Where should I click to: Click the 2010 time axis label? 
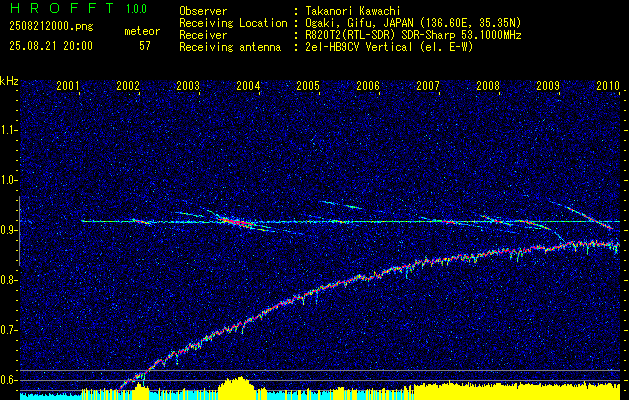pyautogui.click(x=608, y=85)
